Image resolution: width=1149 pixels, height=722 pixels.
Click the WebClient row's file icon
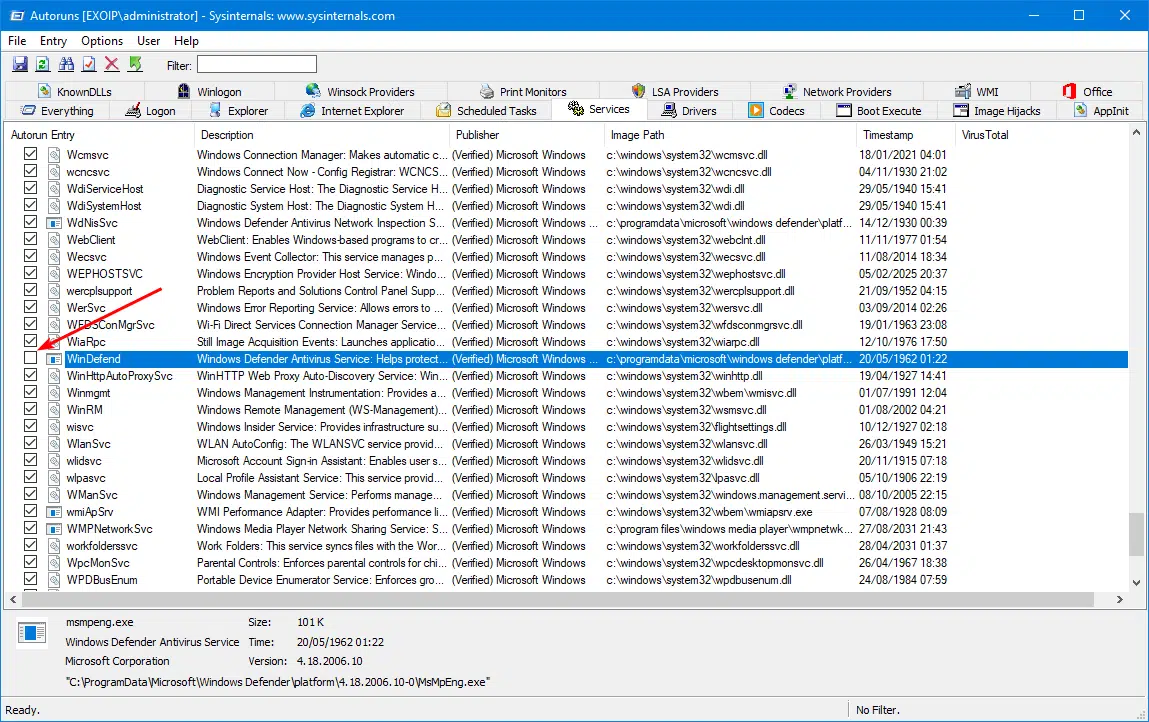(54, 240)
